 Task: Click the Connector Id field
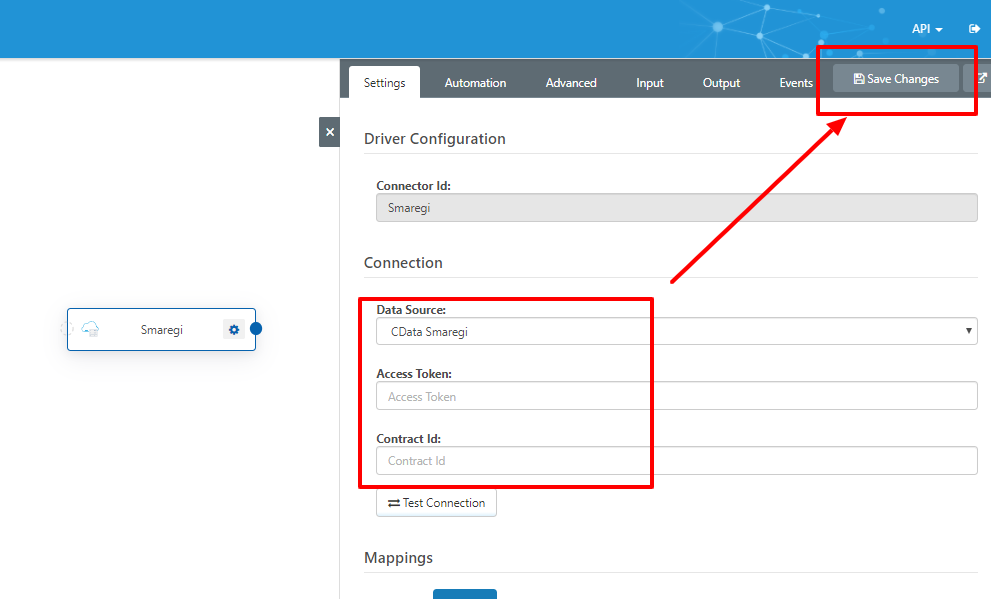click(676, 208)
